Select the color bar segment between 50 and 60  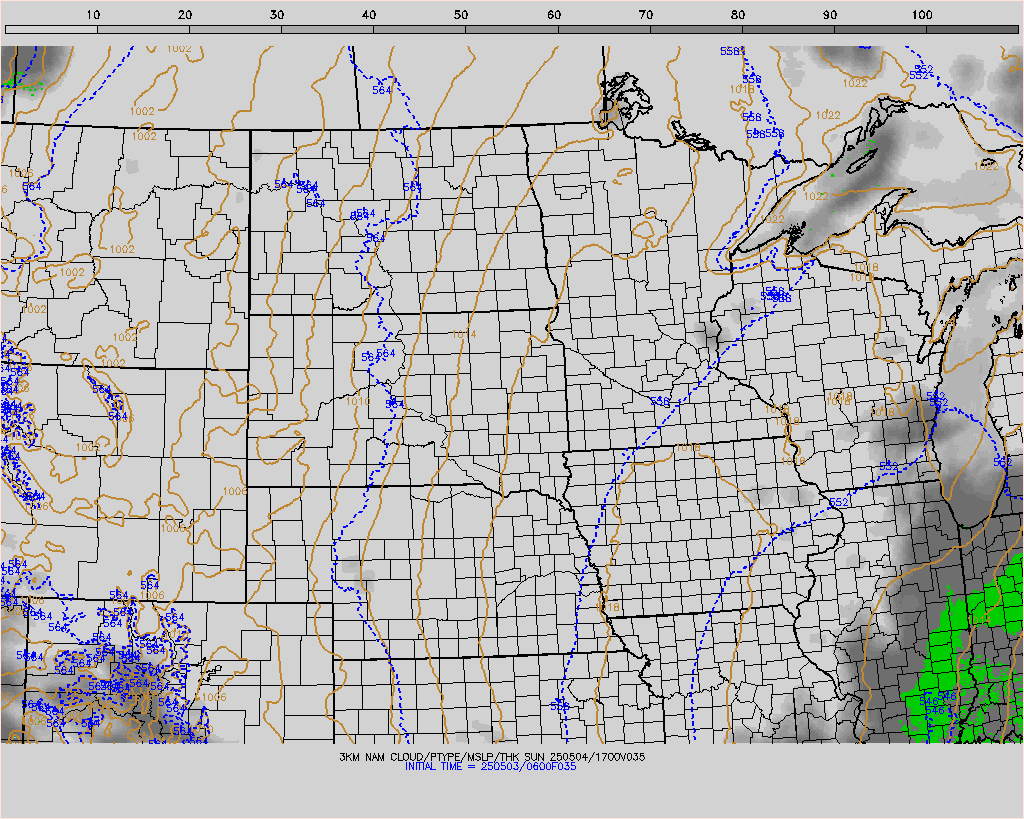[512, 29]
